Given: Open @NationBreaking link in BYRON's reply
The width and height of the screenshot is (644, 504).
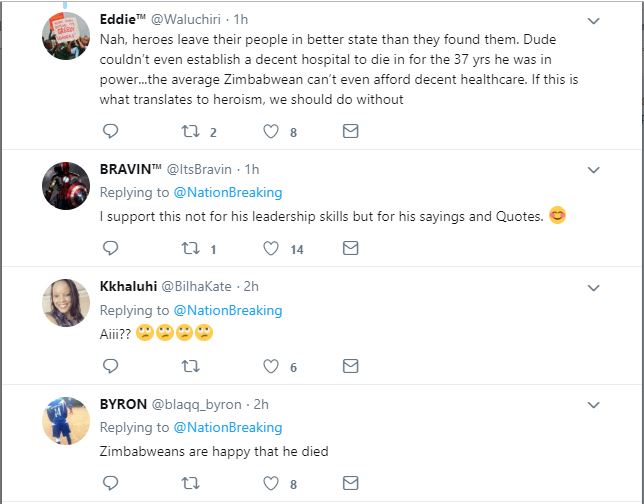Looking at the screenshot, I should tap(228, 428).
